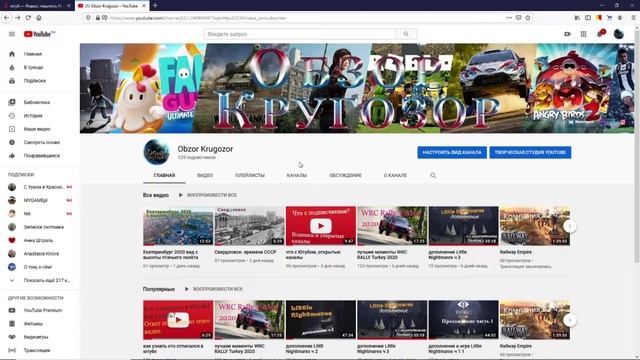640x360 pixels.
Task: Click the channel avatar Obzor Krugozor
Action: 156,152
